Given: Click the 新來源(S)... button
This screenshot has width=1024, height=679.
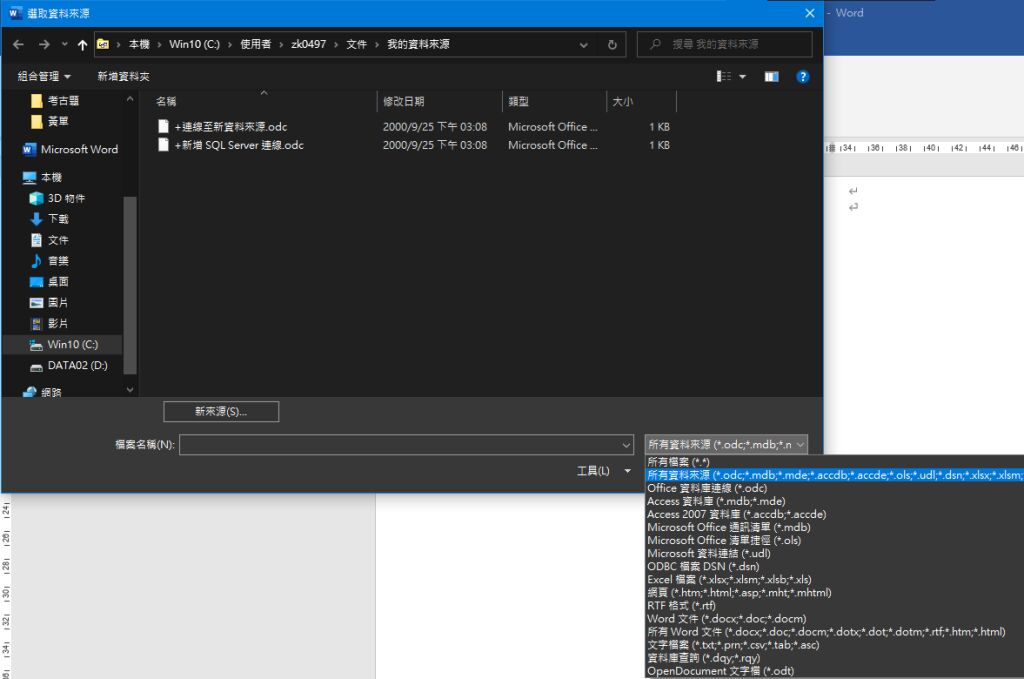Looking at the screenshot, I should tap(221, 412).
